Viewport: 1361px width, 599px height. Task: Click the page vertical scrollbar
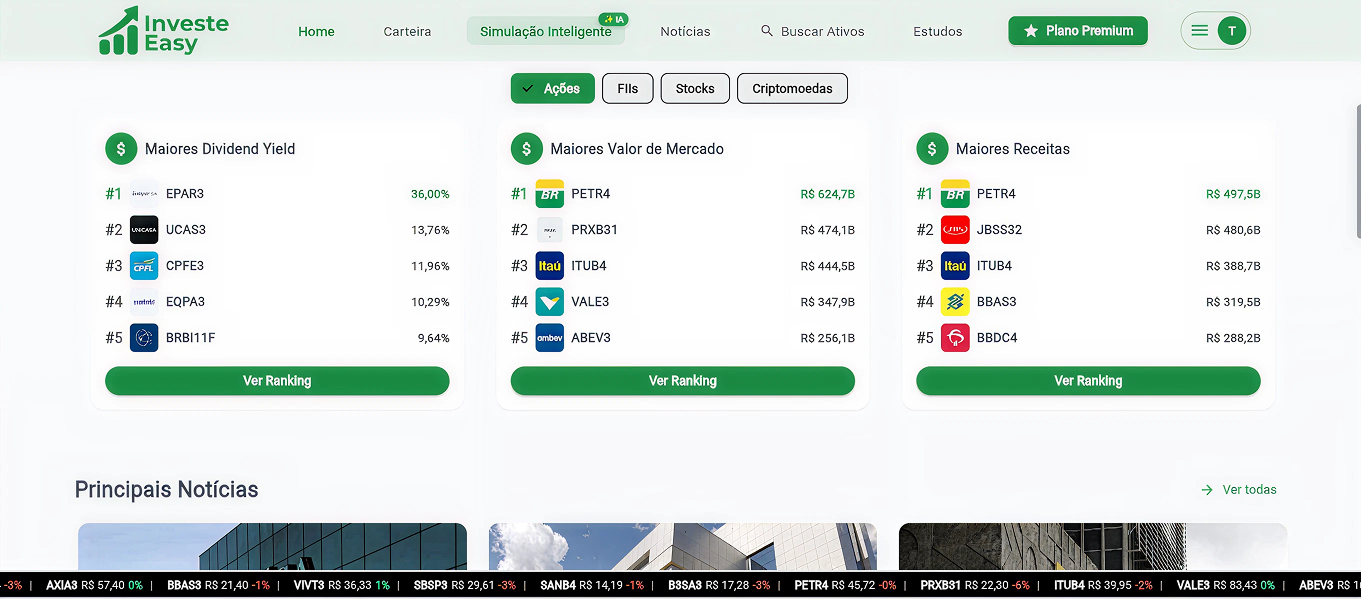[1357, 170]
